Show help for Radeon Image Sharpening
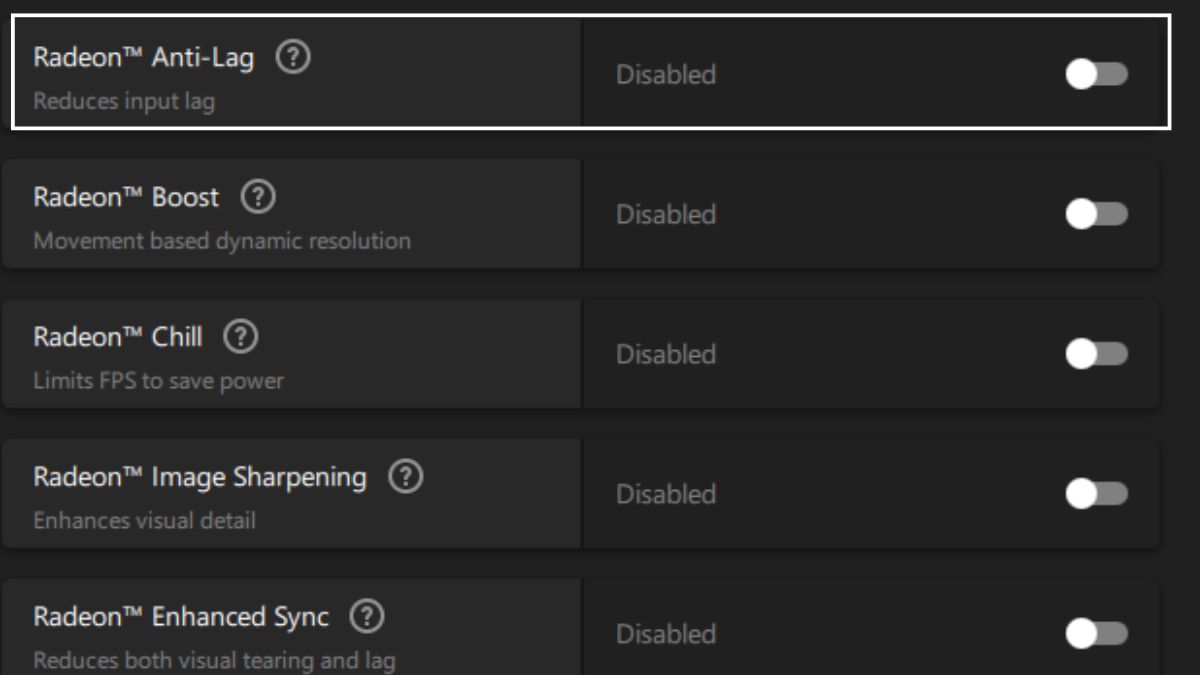 405,477
